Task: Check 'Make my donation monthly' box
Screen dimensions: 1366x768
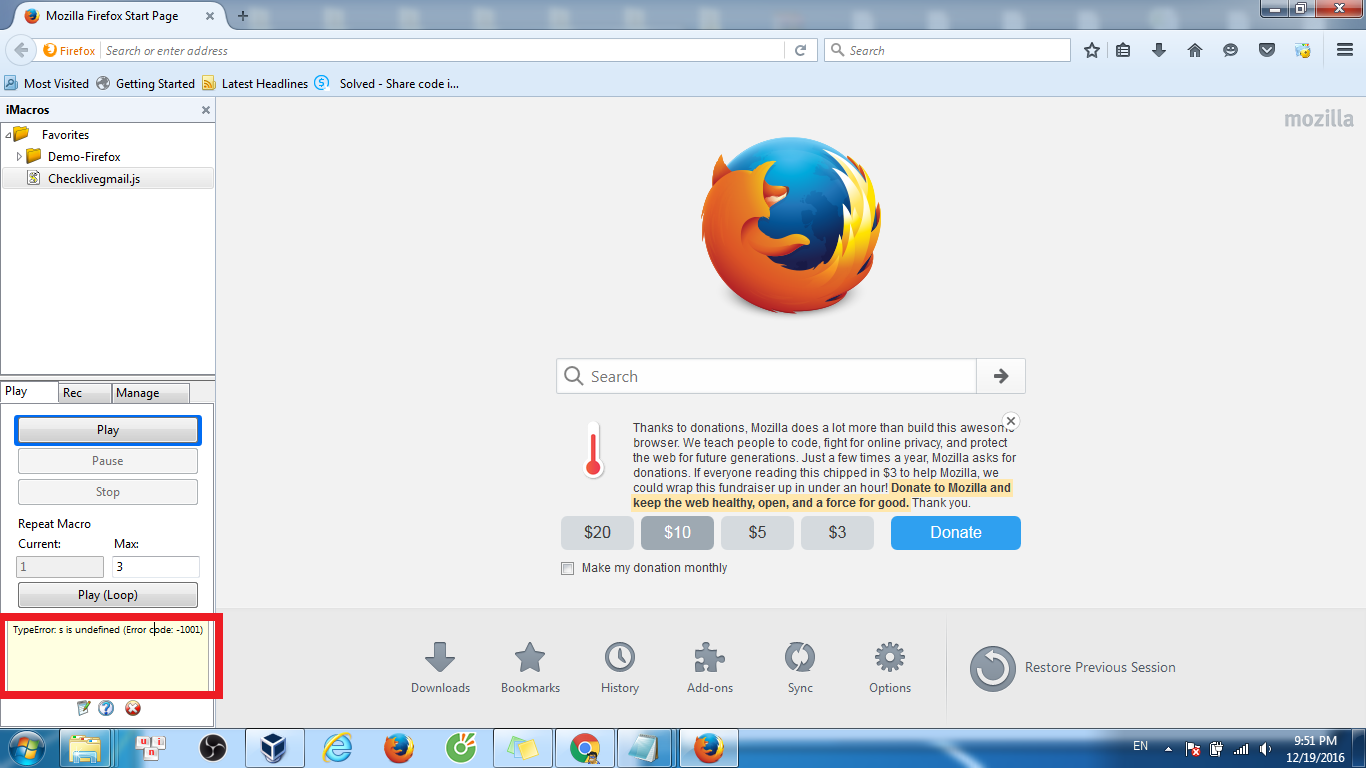Action: (568, 568)
